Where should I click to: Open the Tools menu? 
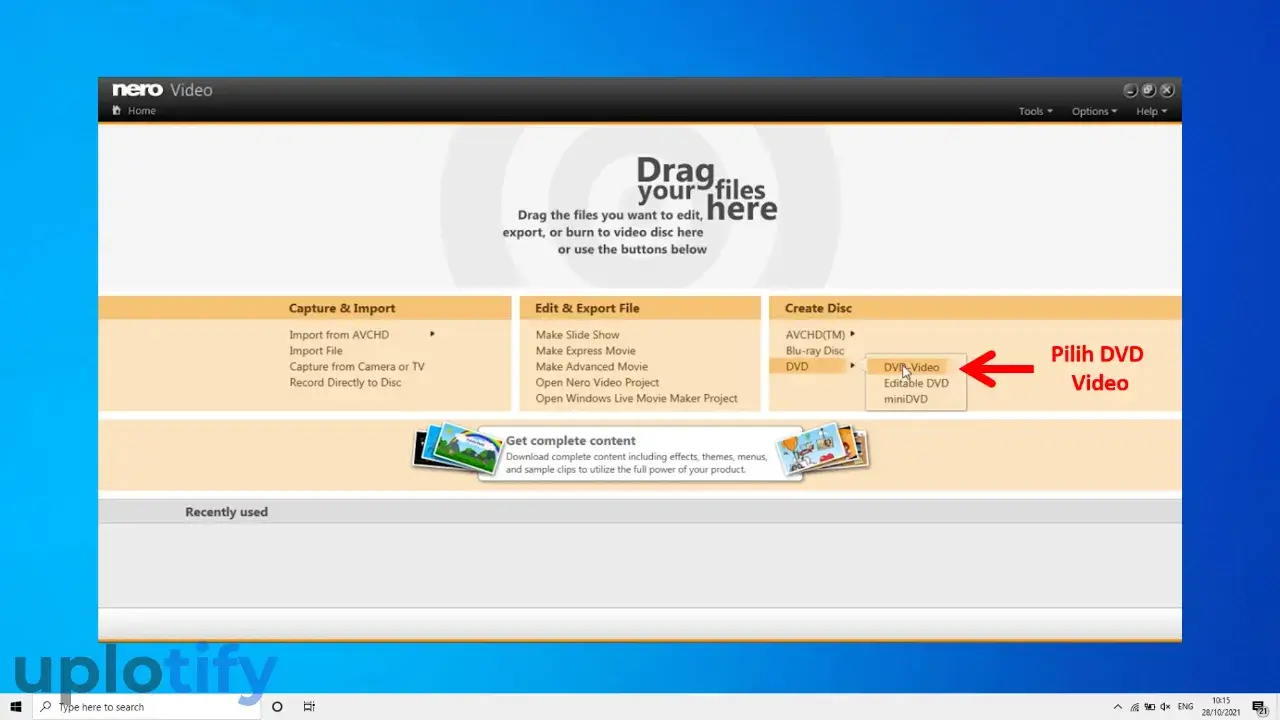click(1035, 111)
